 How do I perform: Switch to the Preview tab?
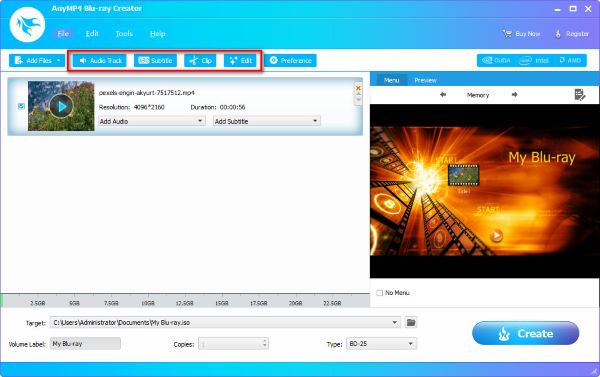point(425,80)
